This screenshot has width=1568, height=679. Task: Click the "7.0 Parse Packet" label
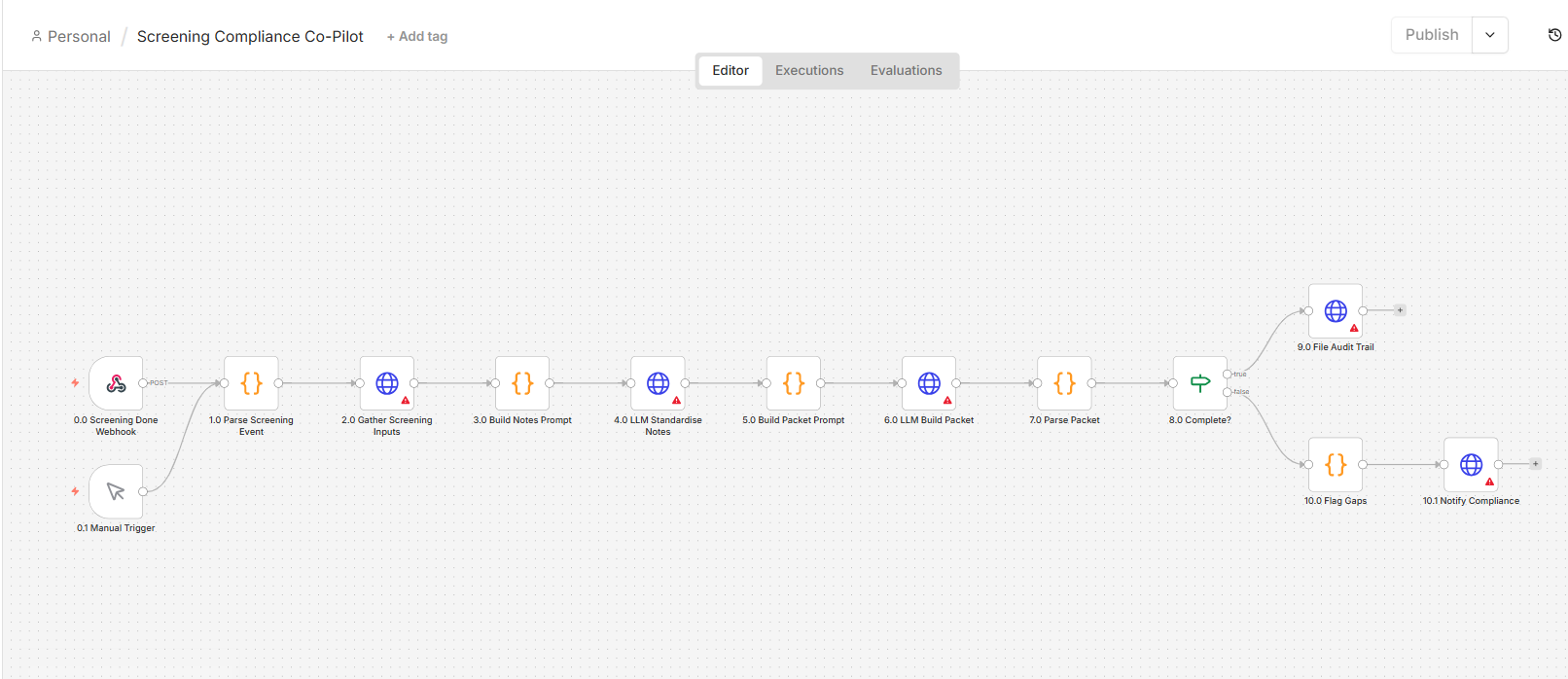click(1064, 420)
